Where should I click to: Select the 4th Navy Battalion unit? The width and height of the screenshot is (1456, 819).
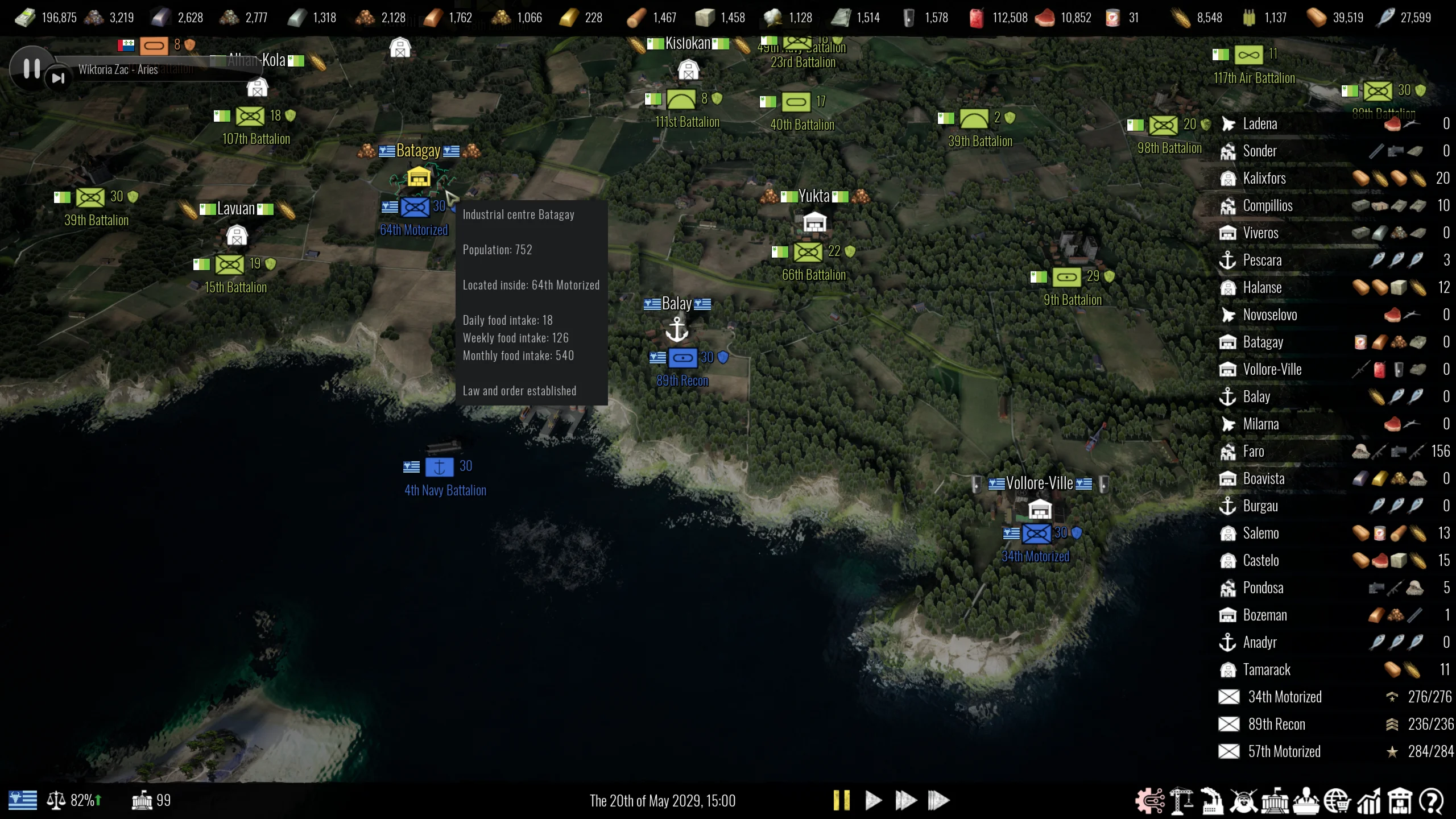click(439, 467)
